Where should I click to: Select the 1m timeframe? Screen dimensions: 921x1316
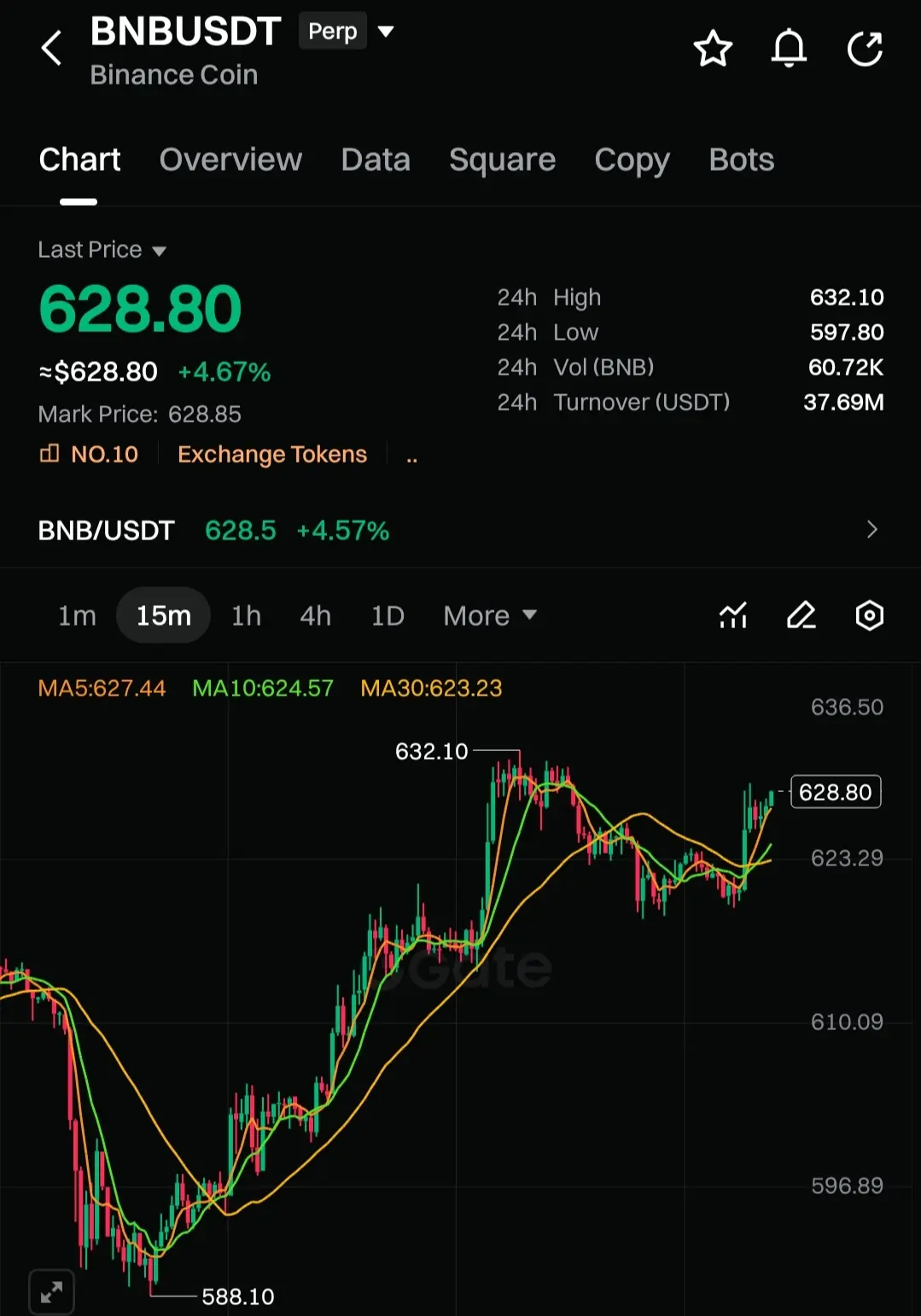[x=77, y=615]
